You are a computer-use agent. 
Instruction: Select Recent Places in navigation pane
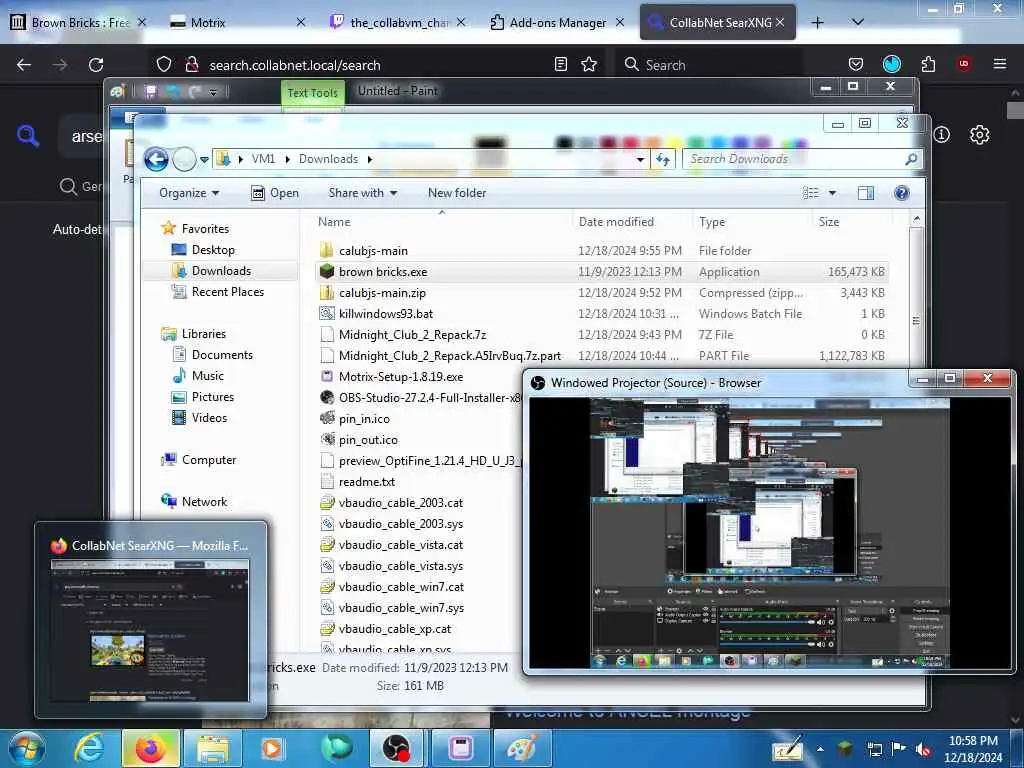[218, 292]
